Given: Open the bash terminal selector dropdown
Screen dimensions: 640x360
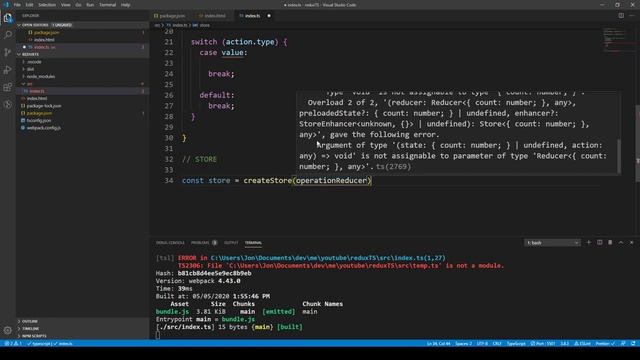Looking at the screenshot, I should [x=552, y=243].
